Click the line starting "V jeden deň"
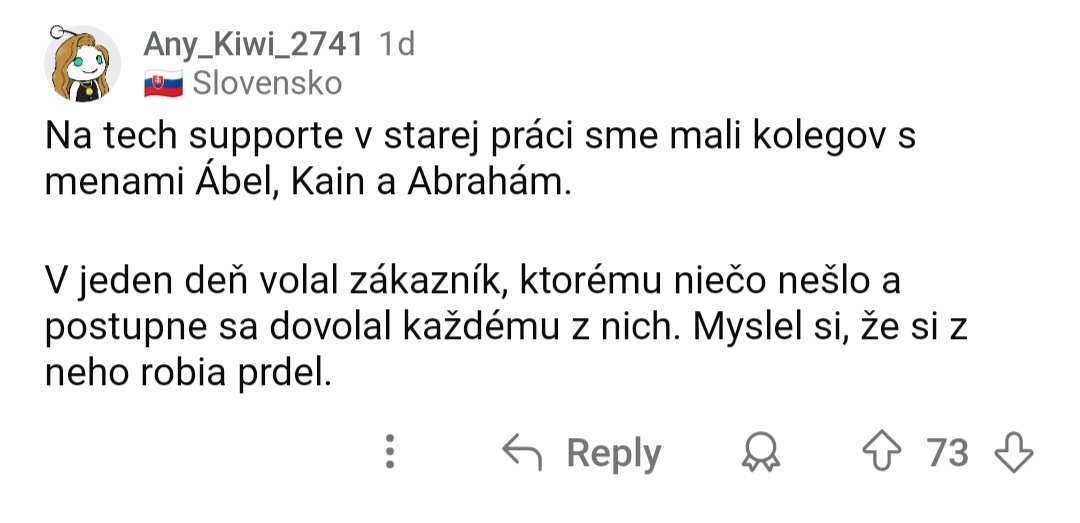 [473, 280]
